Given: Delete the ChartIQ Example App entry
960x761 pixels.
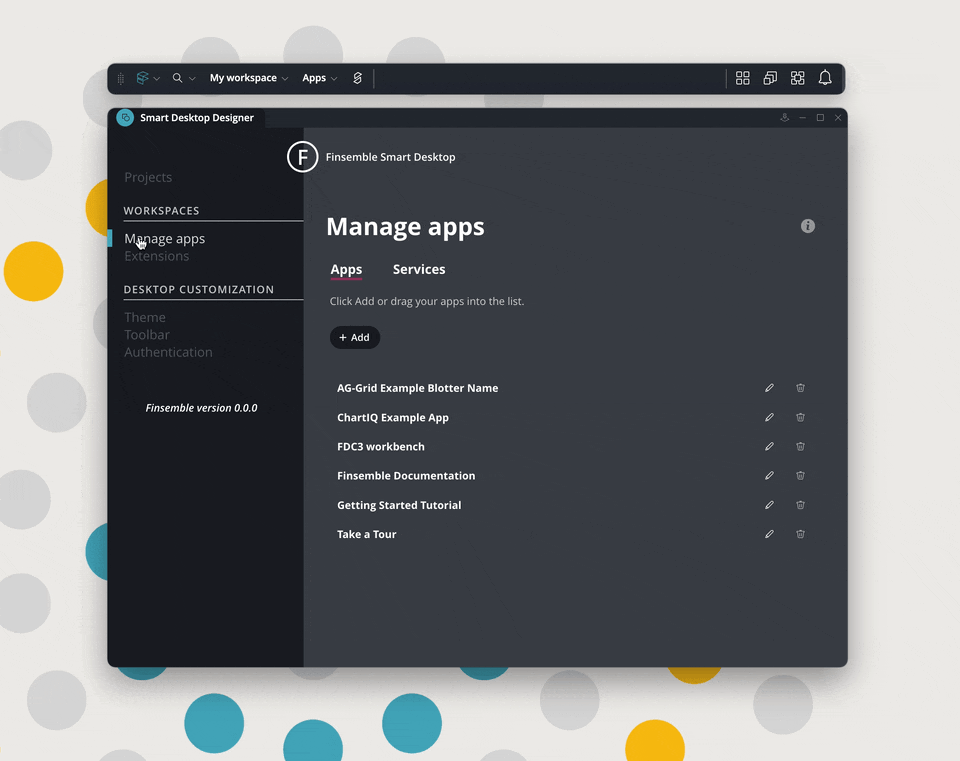Looking at the screenshot, I should (x=800, y=417).
